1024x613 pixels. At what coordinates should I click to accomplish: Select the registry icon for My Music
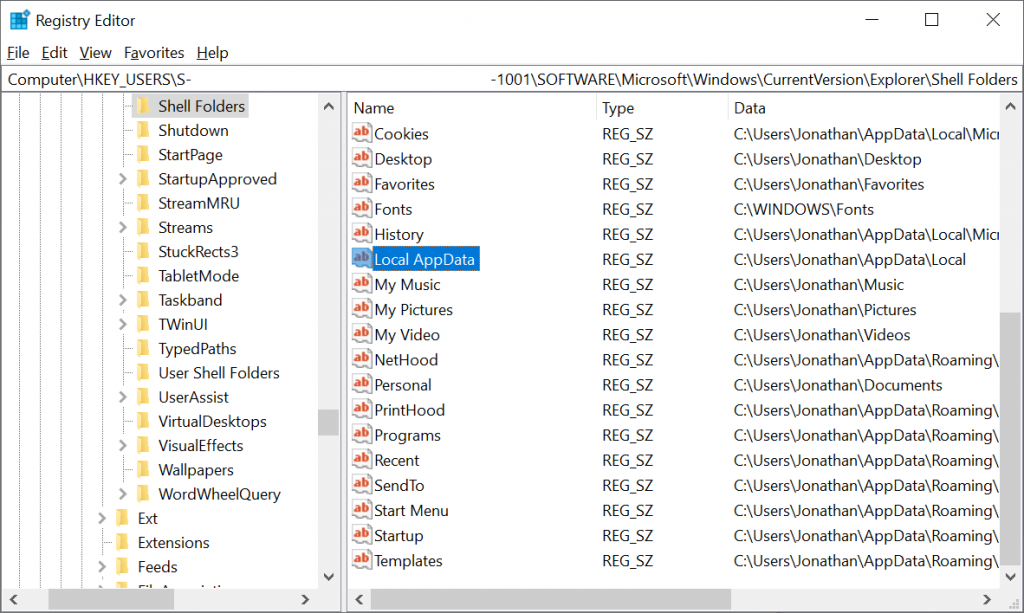[361, 284]
